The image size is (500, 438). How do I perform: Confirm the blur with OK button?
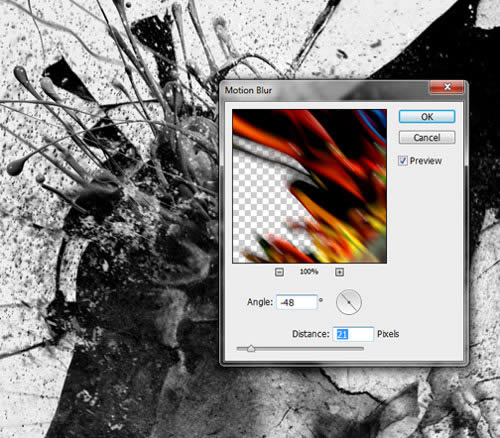click(x=427, y=117)
